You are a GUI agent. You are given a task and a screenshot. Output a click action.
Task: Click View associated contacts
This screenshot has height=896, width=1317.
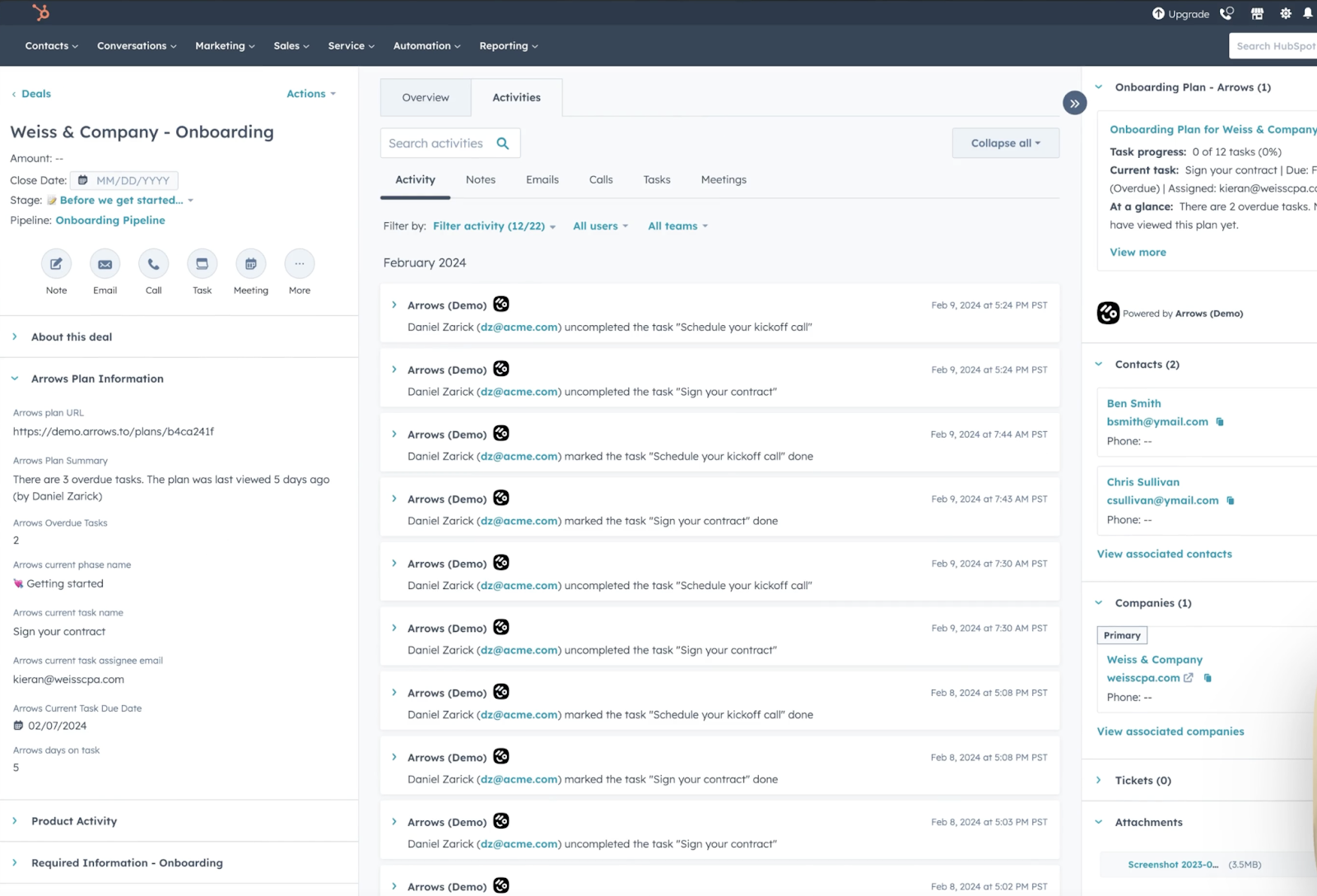point(1164,555)
